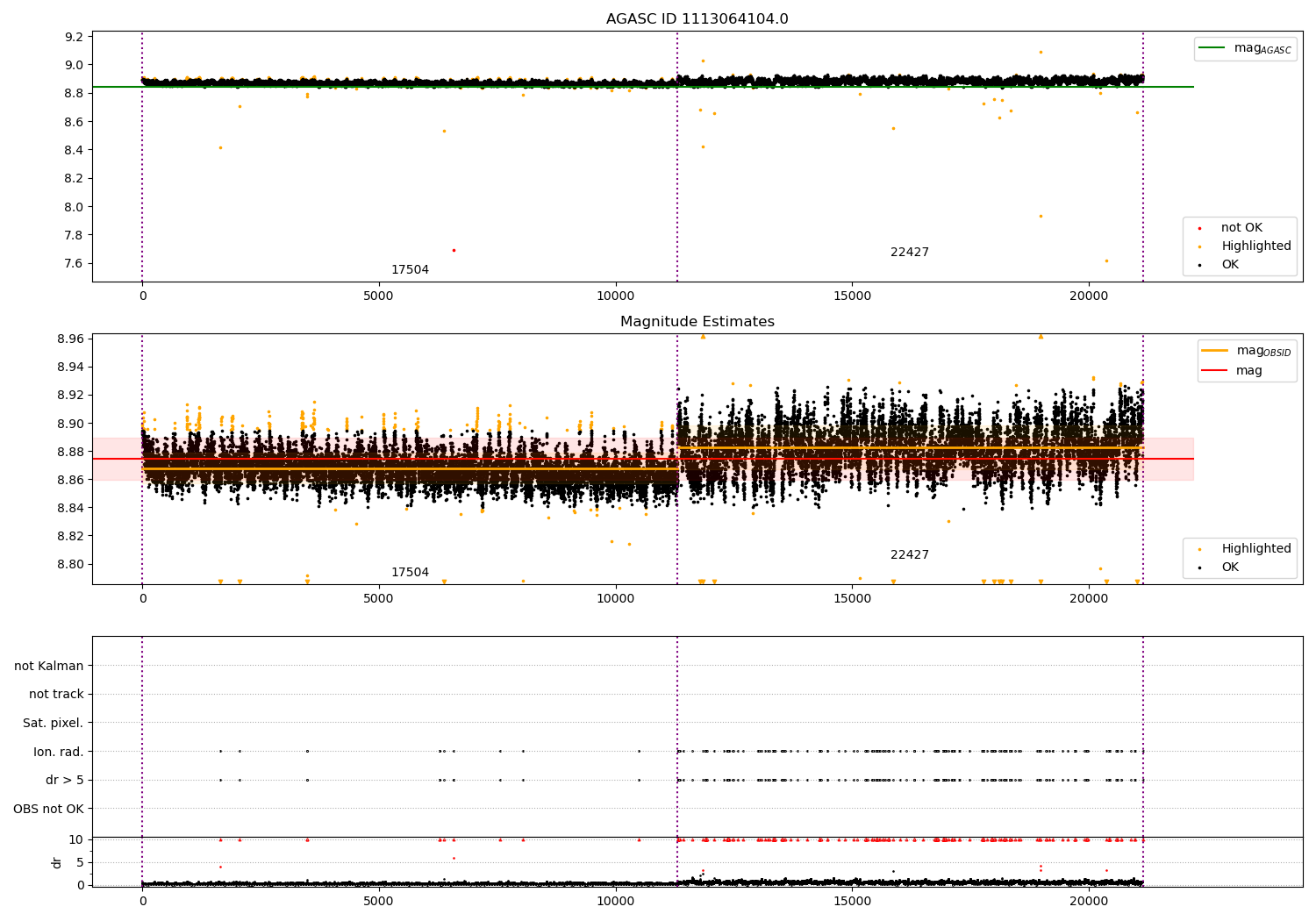Click the rotated "dr" y-axis label
The image size is (1316, 921).
point(57,862)
